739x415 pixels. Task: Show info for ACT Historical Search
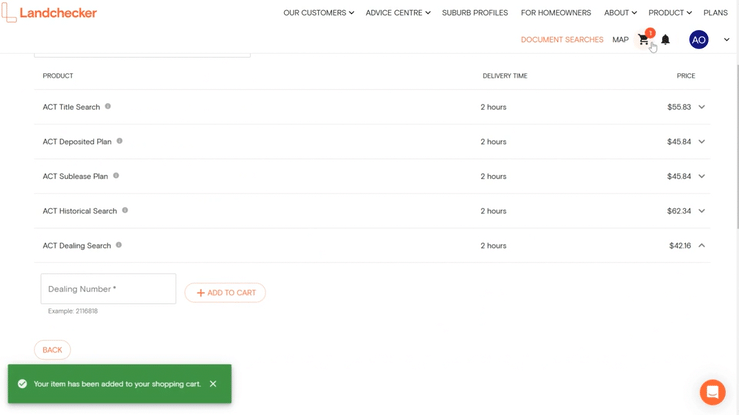125,210
